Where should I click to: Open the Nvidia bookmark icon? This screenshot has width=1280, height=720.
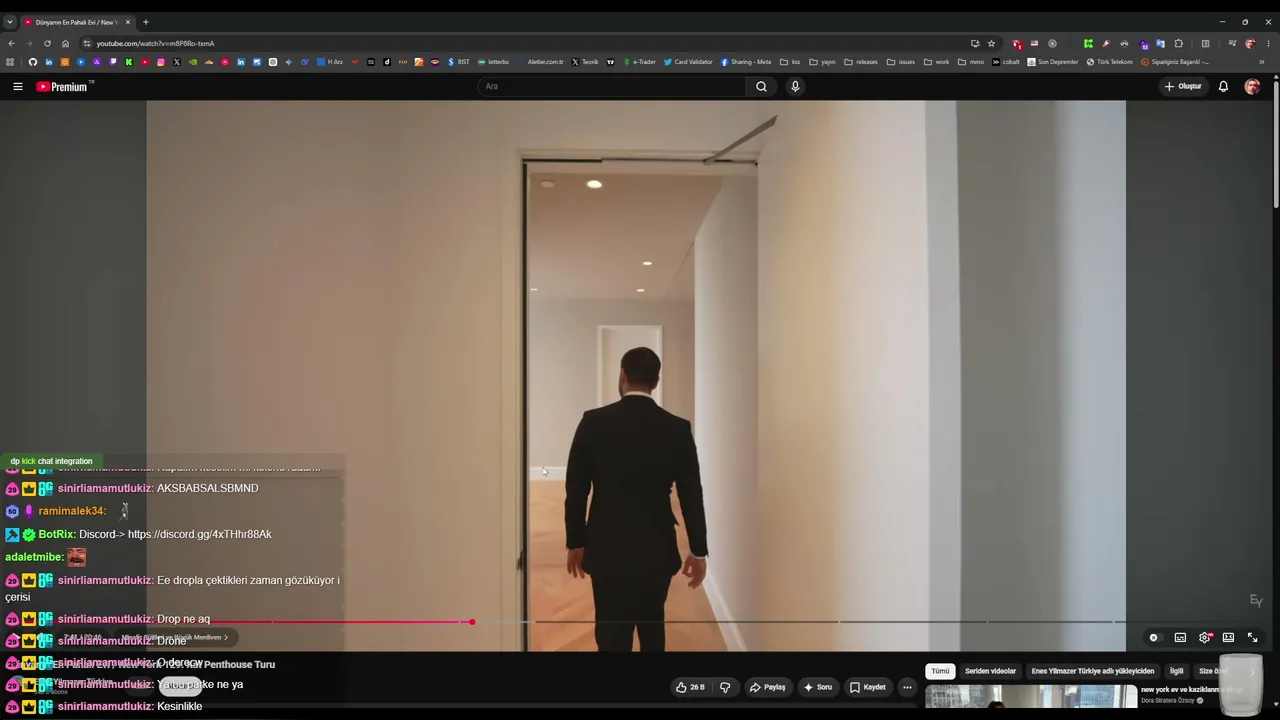pyautogui.click(x=193, y=62)
